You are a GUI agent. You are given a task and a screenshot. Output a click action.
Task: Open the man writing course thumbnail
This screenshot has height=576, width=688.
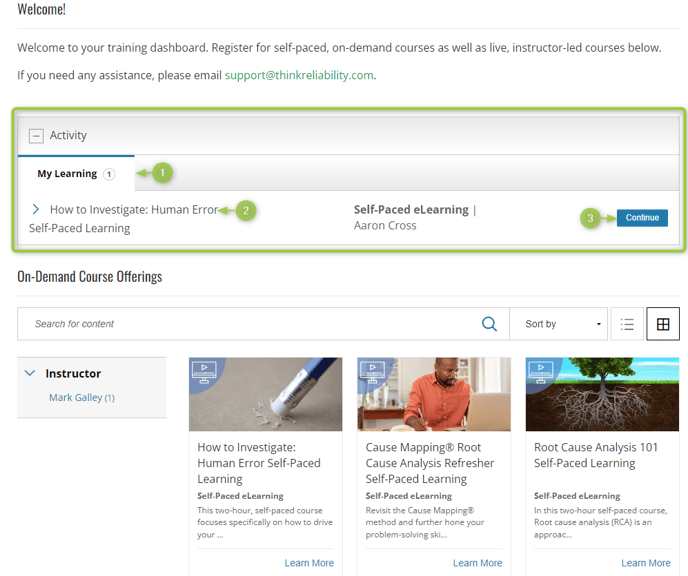(x=434, y=394)
